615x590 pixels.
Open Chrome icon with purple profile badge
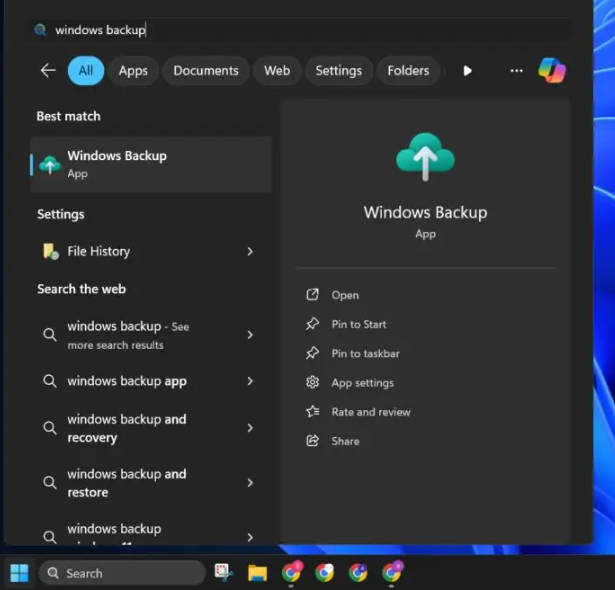tap(392, 572)
